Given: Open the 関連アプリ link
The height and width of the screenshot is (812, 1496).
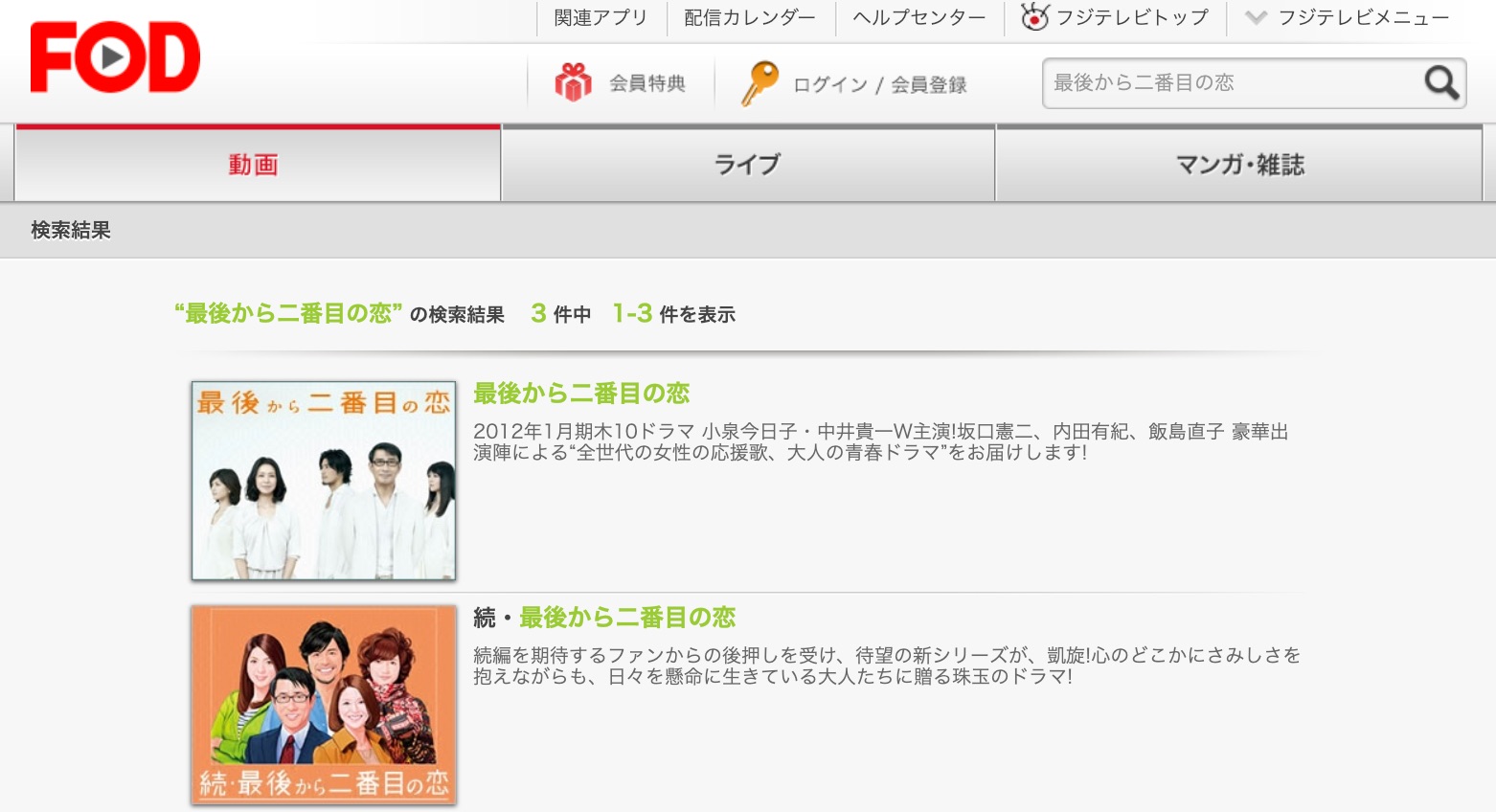Looking at the screenshot, I should [x=601, y=17].
